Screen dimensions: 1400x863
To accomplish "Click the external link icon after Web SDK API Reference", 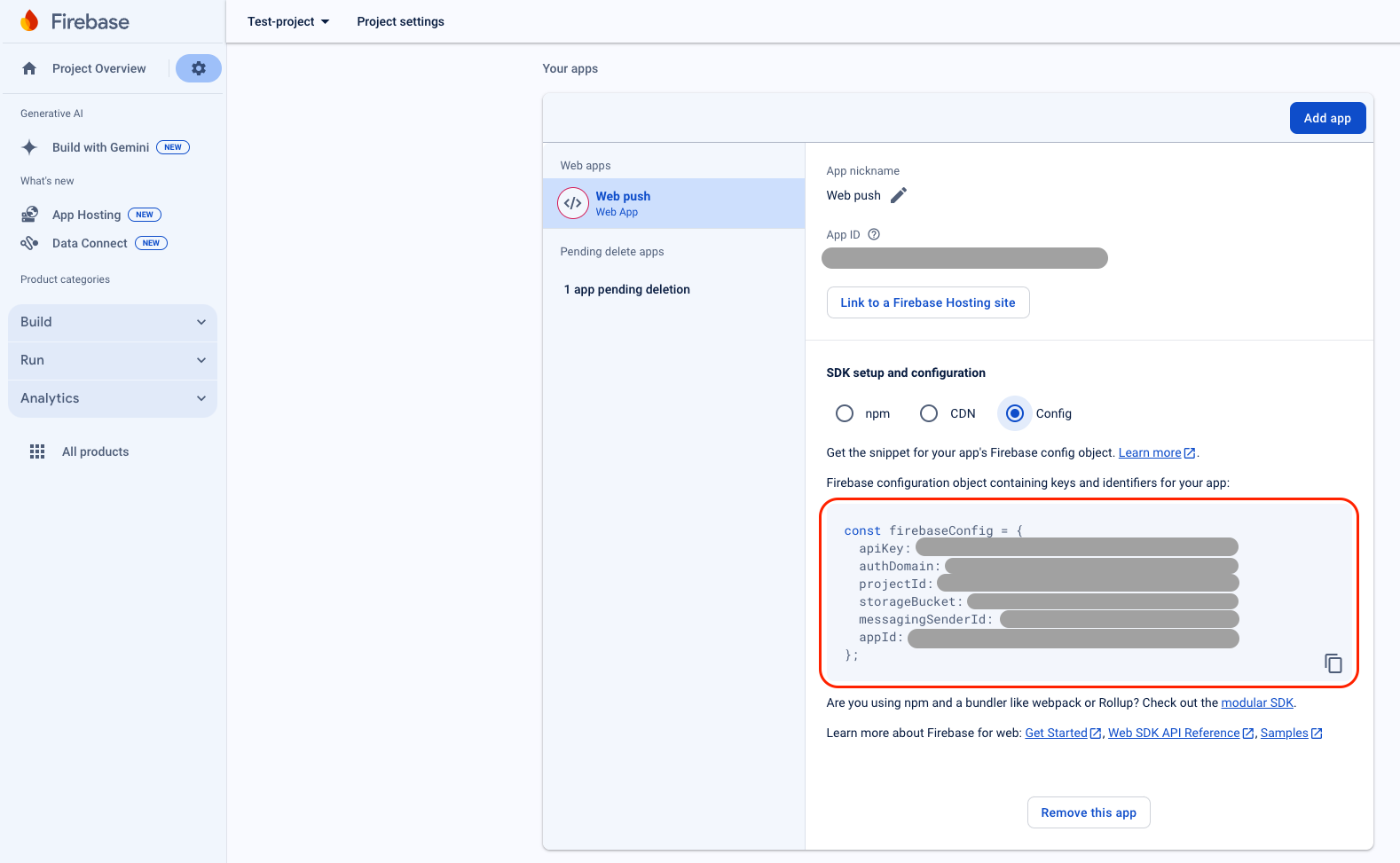I will [x=1248, y=733].
